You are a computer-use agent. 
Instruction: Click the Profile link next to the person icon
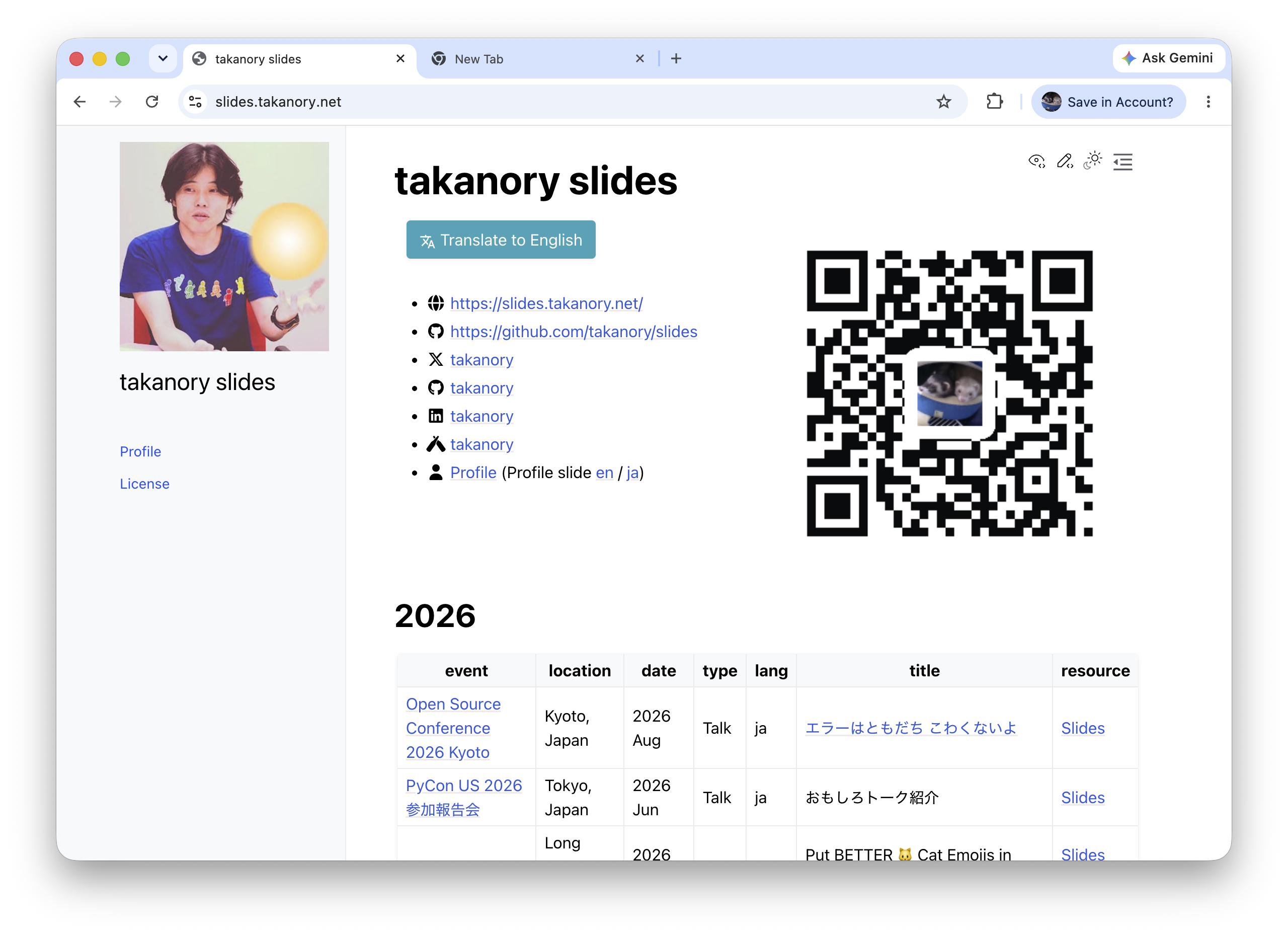click(x=473, y=473)
